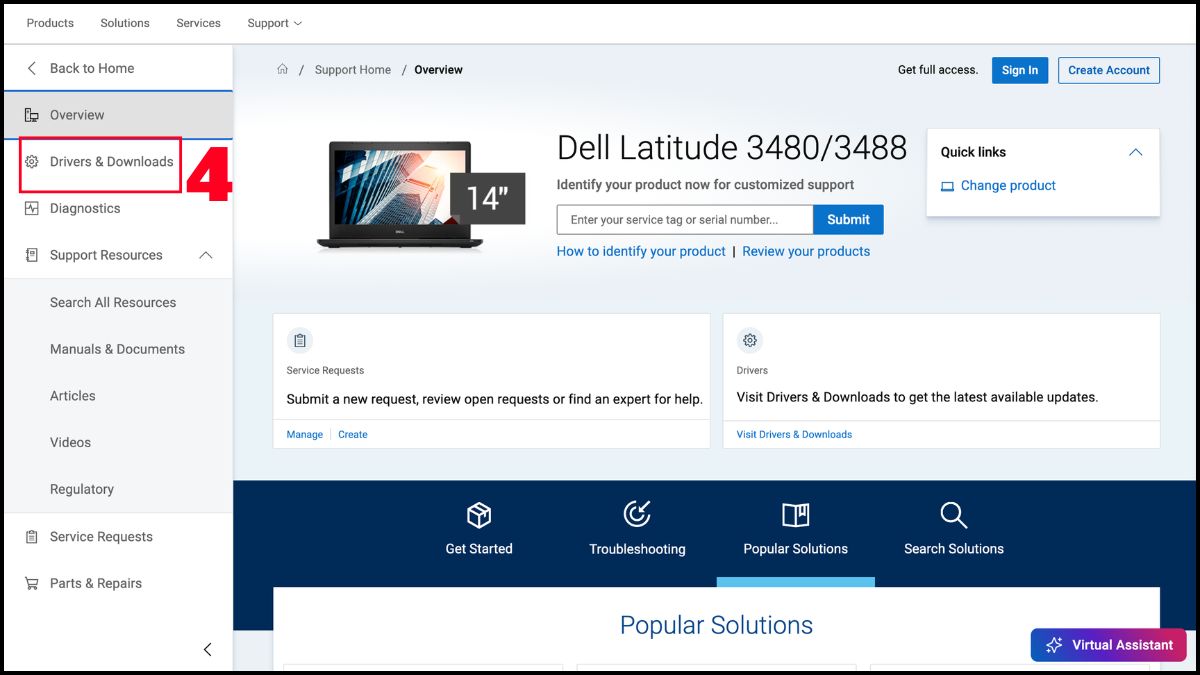Click the Overview sidebar icon
Viewport: 1200px width, 675px height.
[32, 115]
